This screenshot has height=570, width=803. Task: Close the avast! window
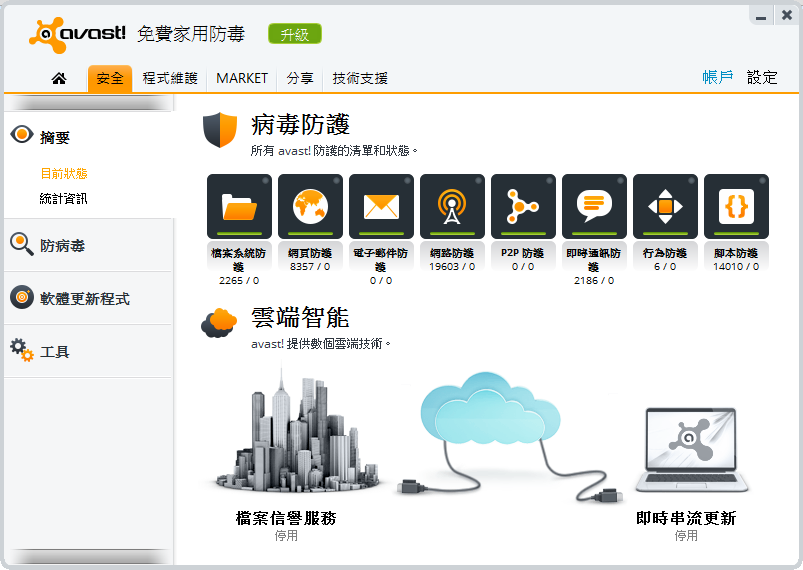787,15
